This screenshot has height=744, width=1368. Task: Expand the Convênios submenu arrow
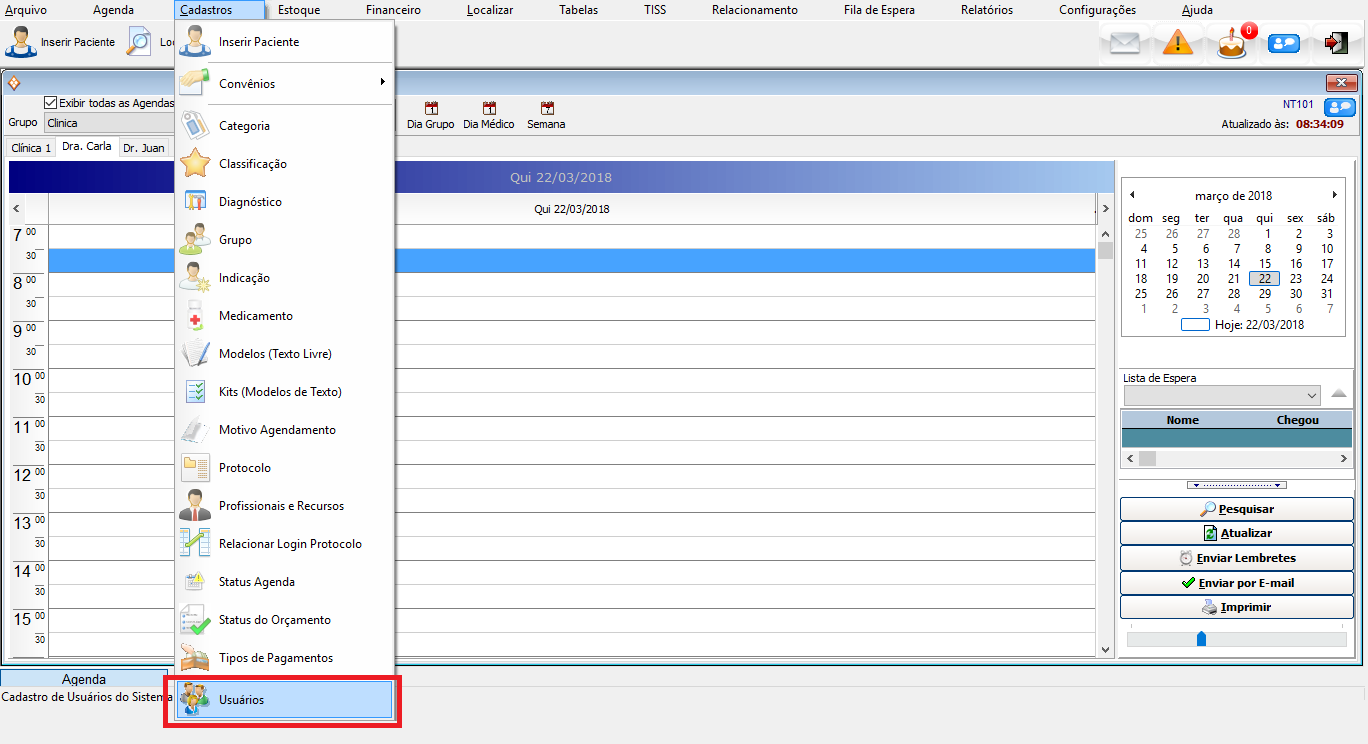[x=382, y=83]
